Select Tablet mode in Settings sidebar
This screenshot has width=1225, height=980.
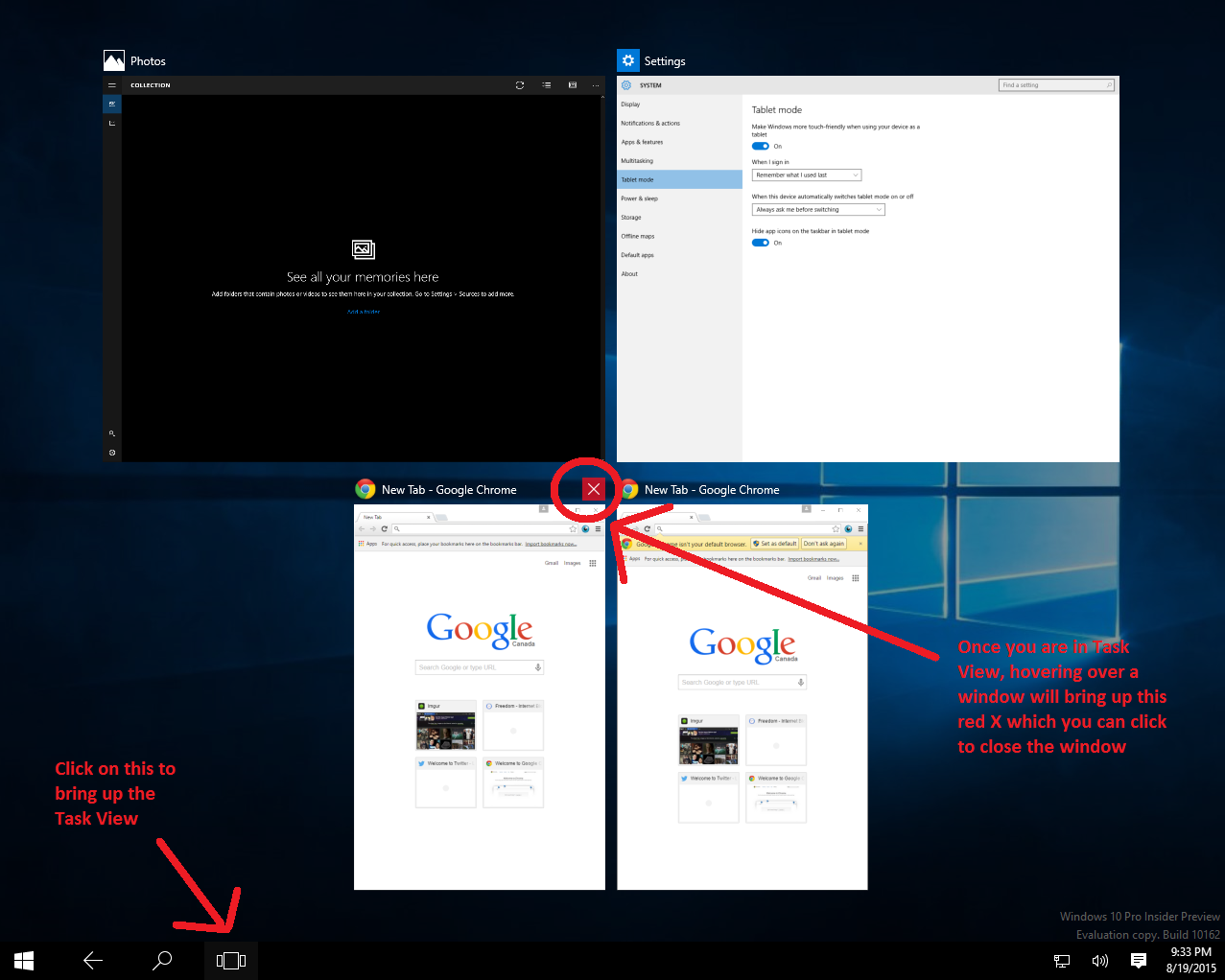pyautogui.click(x=680, y=179)
